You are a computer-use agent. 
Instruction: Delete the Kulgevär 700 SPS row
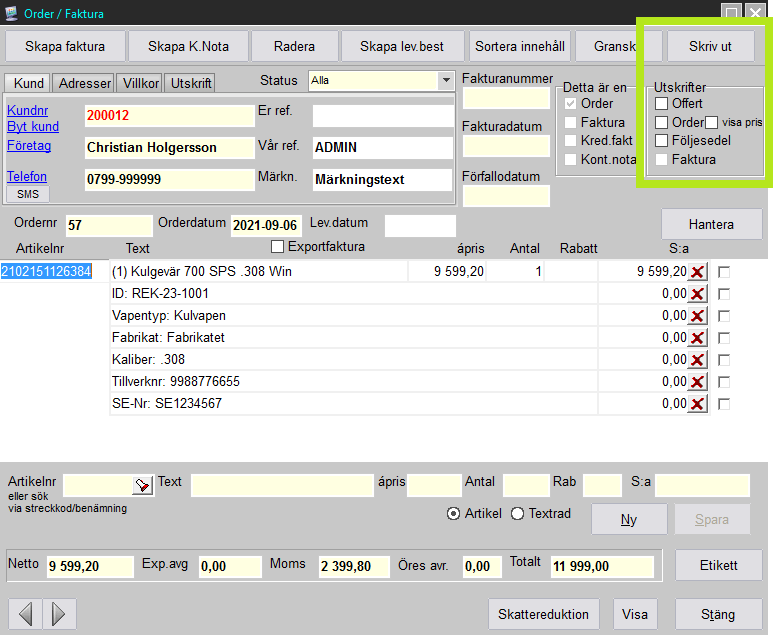pyautogui.click(x=697, y=271)
